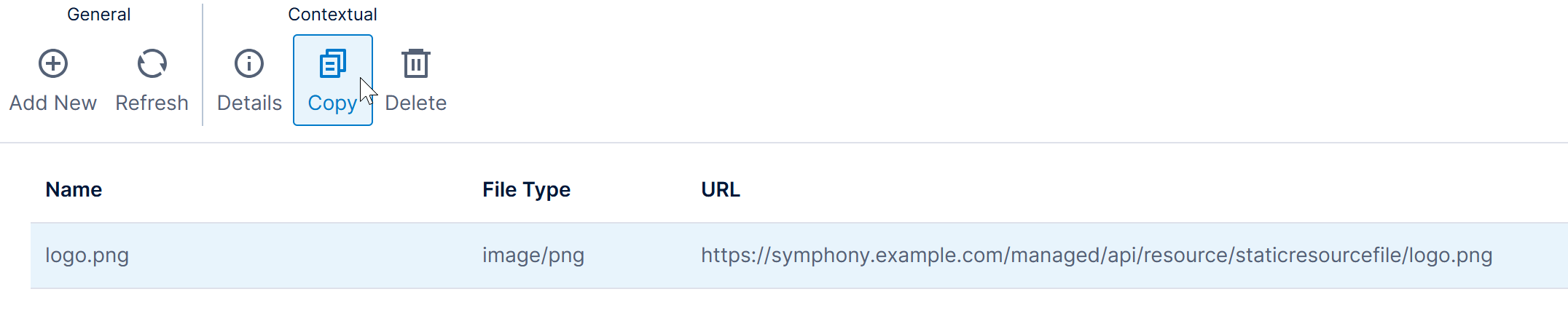Click the General group heading
Viewport: 1568px width, 332px height.
click(x=99, y=15)
